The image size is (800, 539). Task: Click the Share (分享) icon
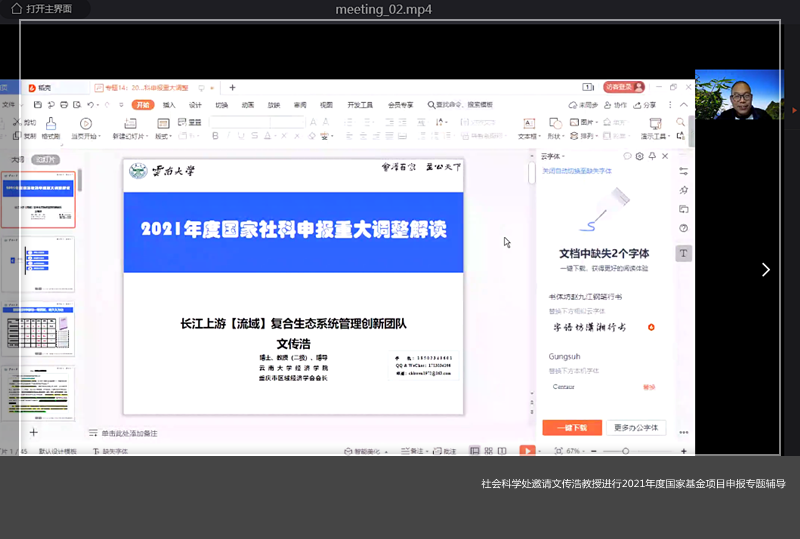coord(644,104)
